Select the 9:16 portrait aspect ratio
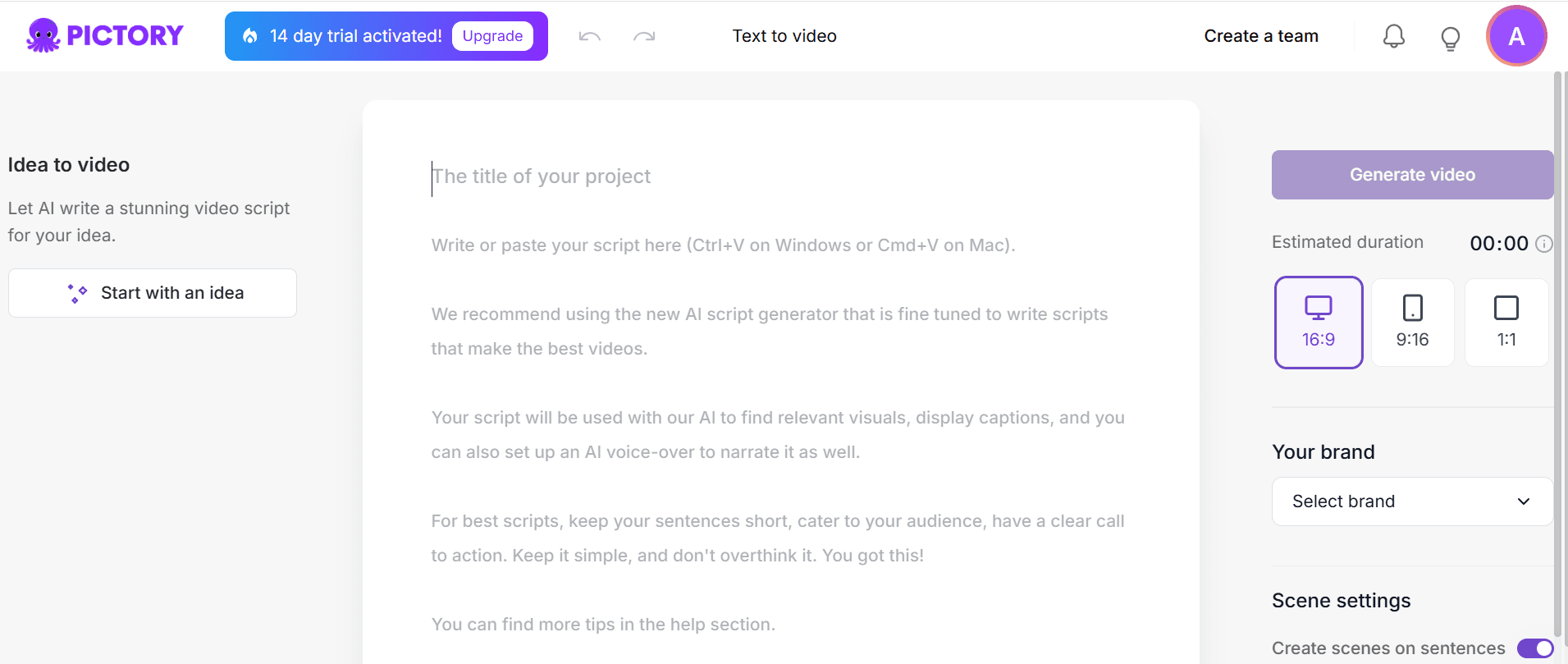Screen dimensions: 1568x664 [x=1412, y=323]
